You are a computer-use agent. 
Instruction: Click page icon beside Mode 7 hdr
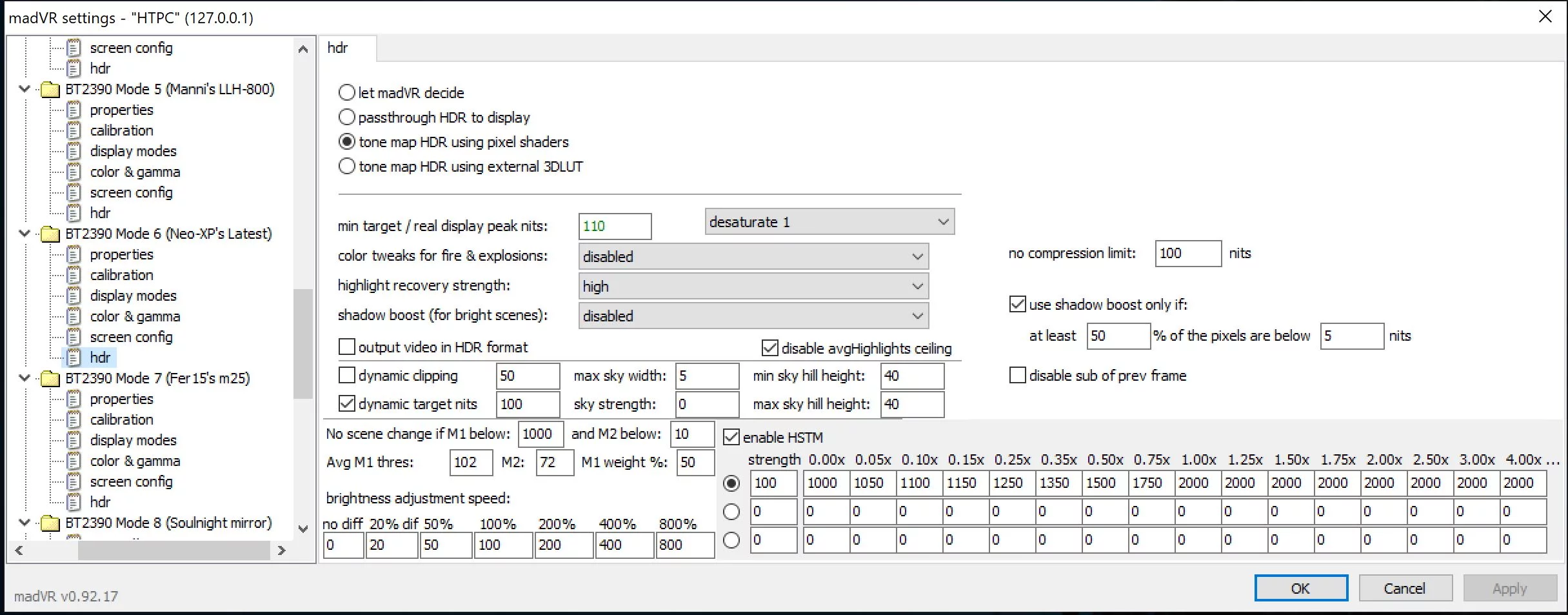tap(74, 502)
